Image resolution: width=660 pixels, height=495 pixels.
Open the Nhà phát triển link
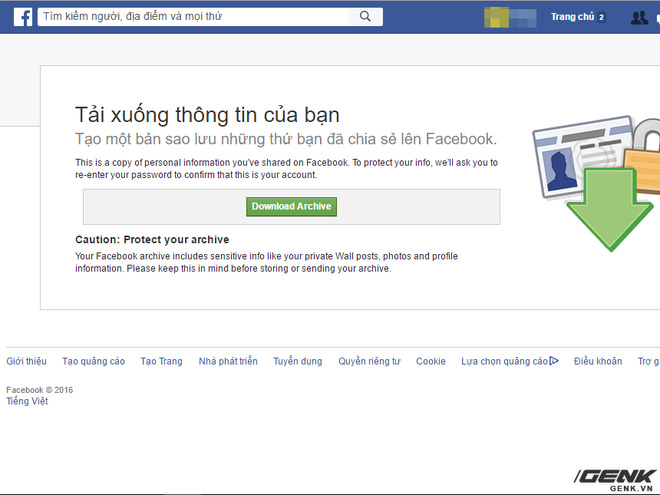(x=228, y=361)
